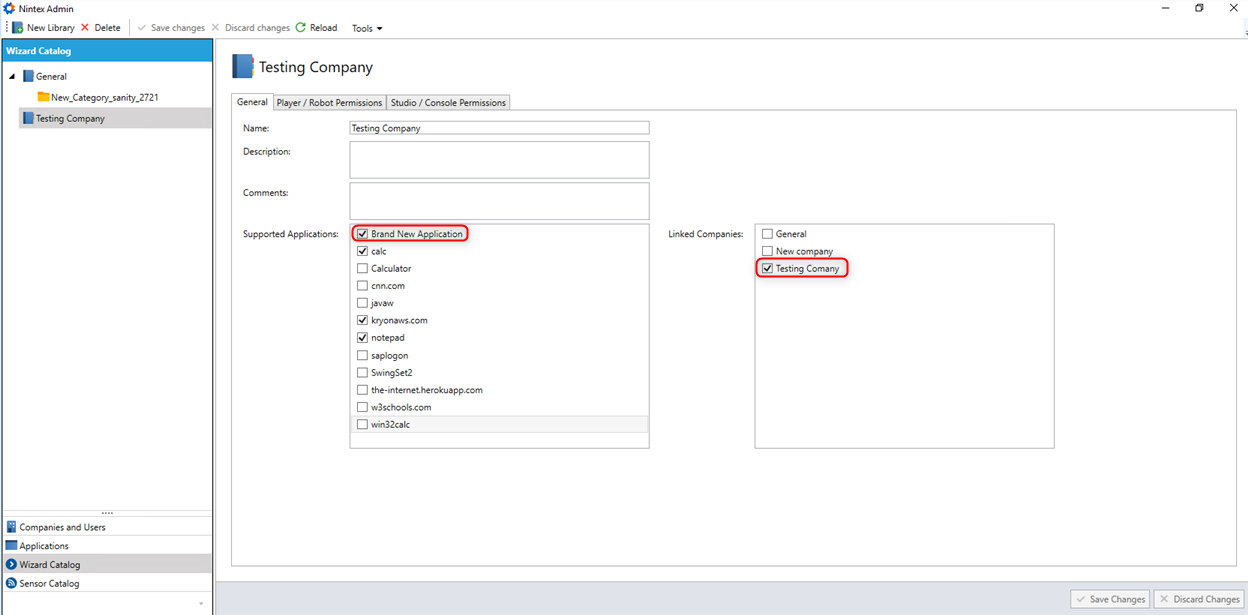The image size is (1248, 615).
Task: Collapse the General library tree node
Action: 12,76
